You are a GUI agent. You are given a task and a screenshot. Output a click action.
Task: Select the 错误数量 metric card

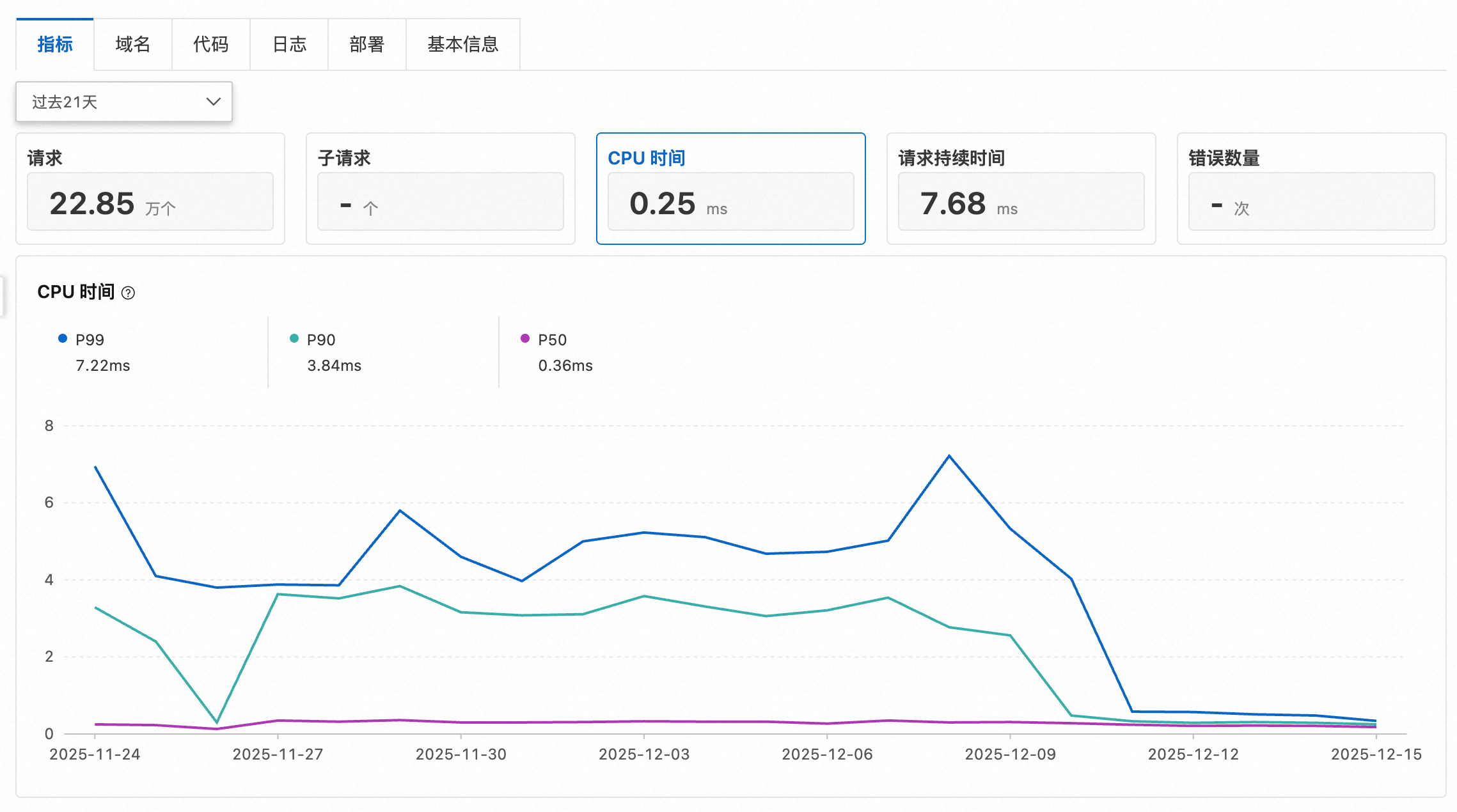(x=1311, y=189)
